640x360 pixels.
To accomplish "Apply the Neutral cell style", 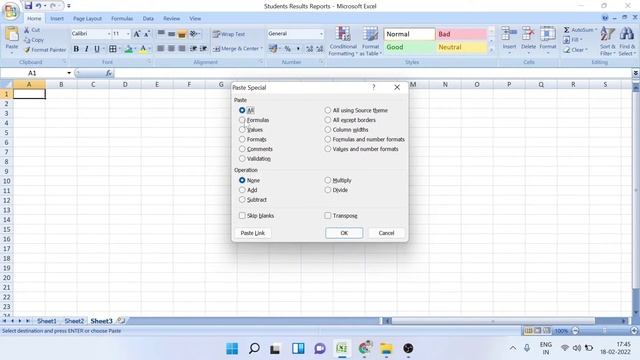I will 462,47.
